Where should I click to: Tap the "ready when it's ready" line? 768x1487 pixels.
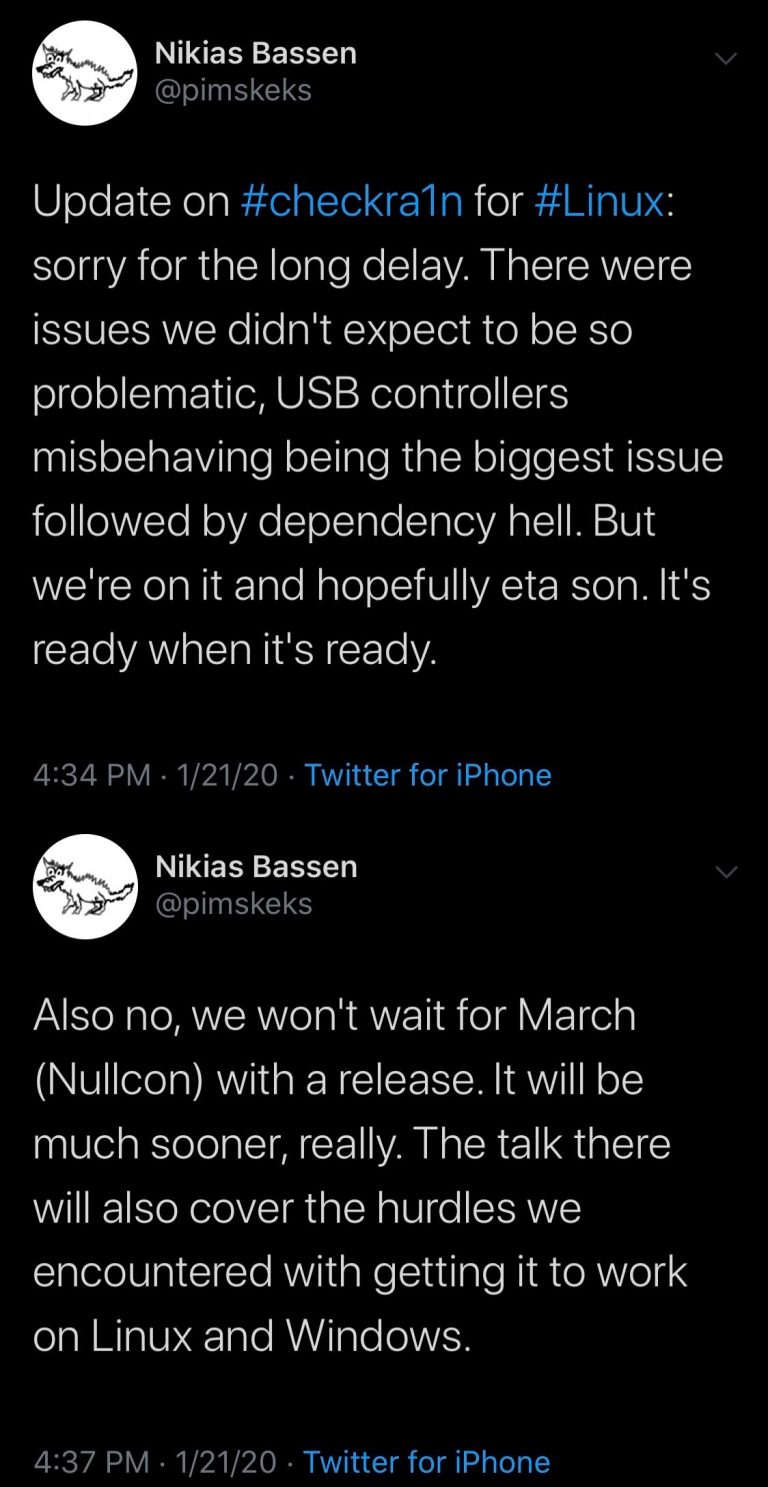[x=235, y=651]
